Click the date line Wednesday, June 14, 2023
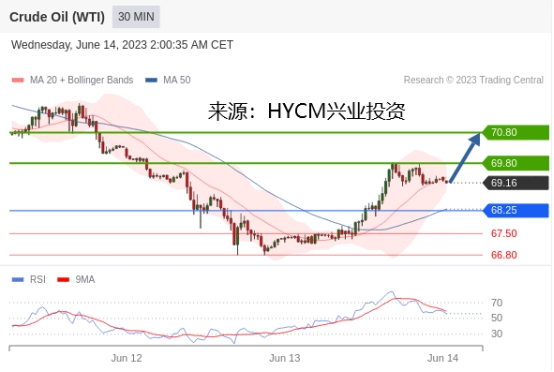The height and width of the screenshot is (372, 554). 122,45
